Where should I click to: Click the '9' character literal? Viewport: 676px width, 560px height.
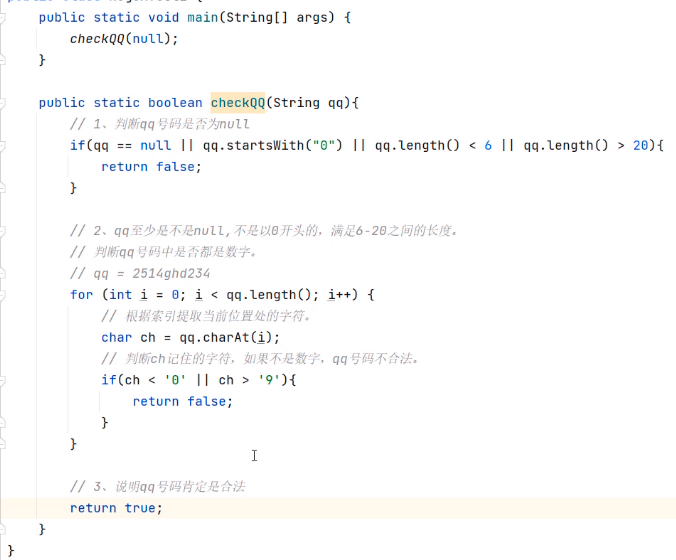[269, 380]
